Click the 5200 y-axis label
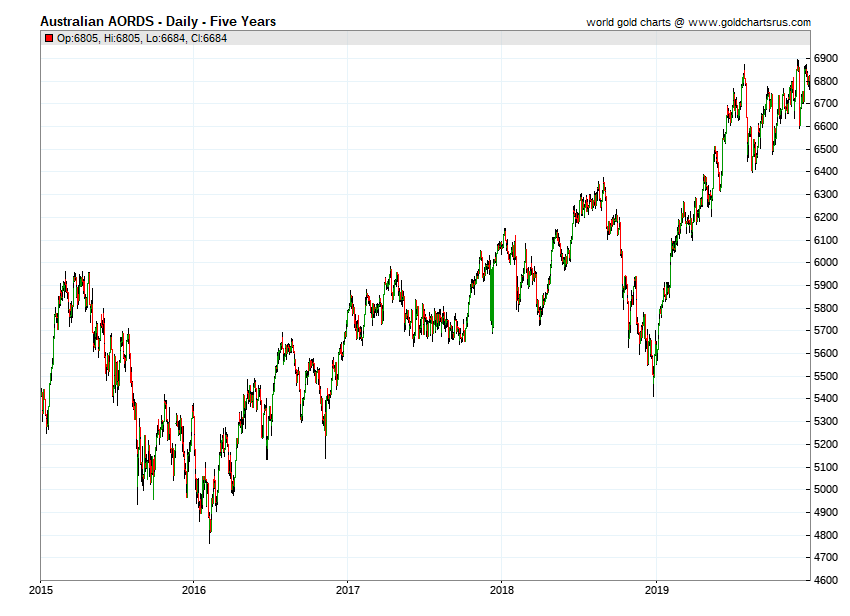 coord(825,444)
